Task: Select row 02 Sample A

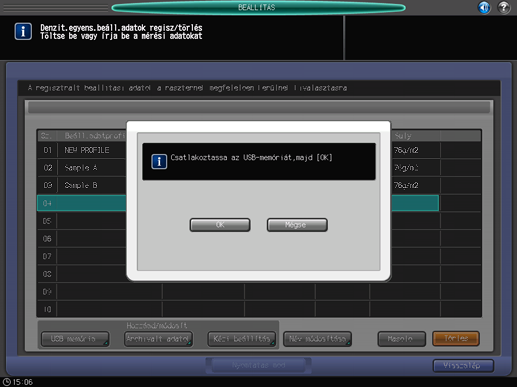Action: (82, 168)
